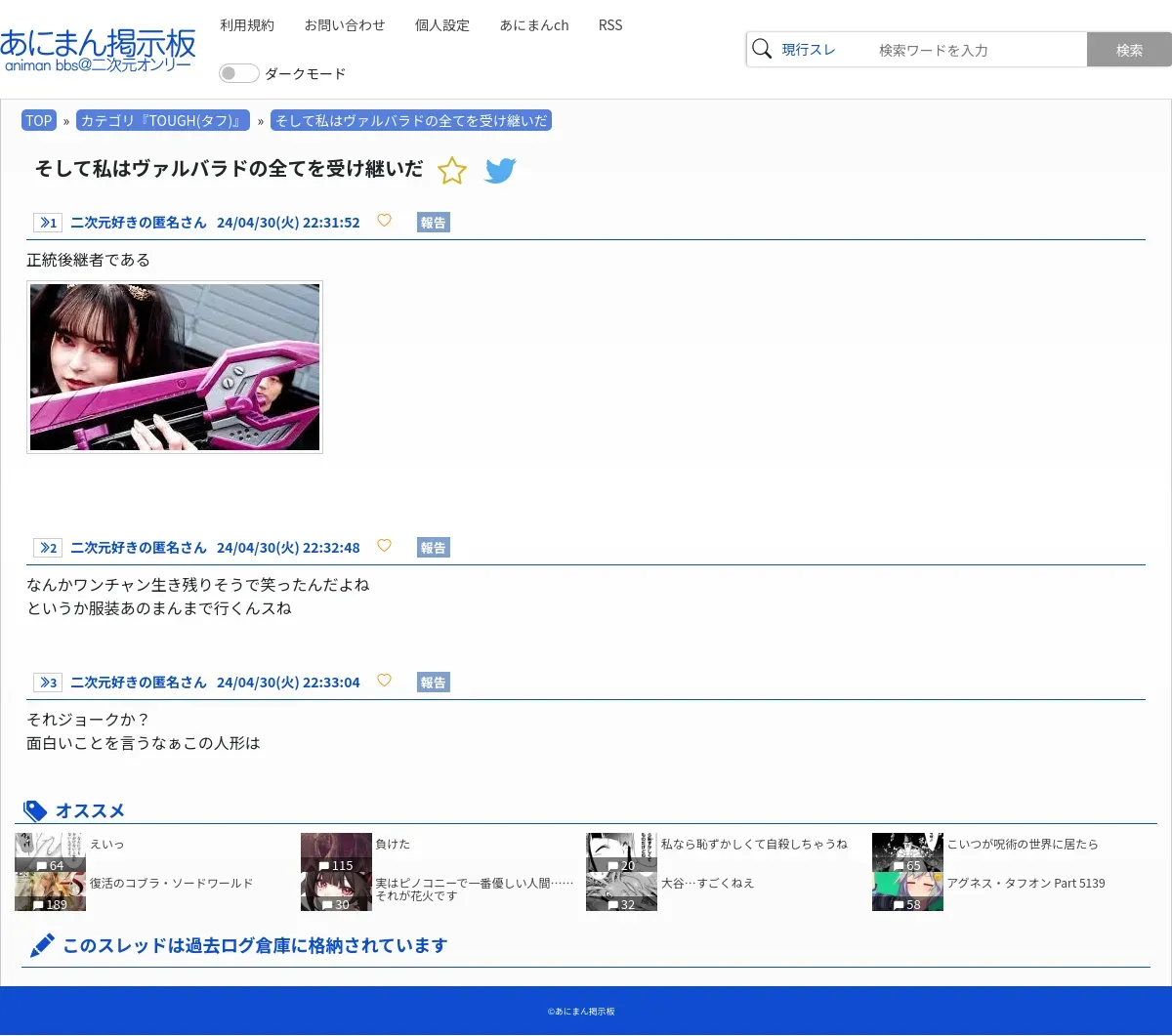The image size is (1172, 1036).
Task: Click the search magnifier icon
Action: [x=762, y=49]
